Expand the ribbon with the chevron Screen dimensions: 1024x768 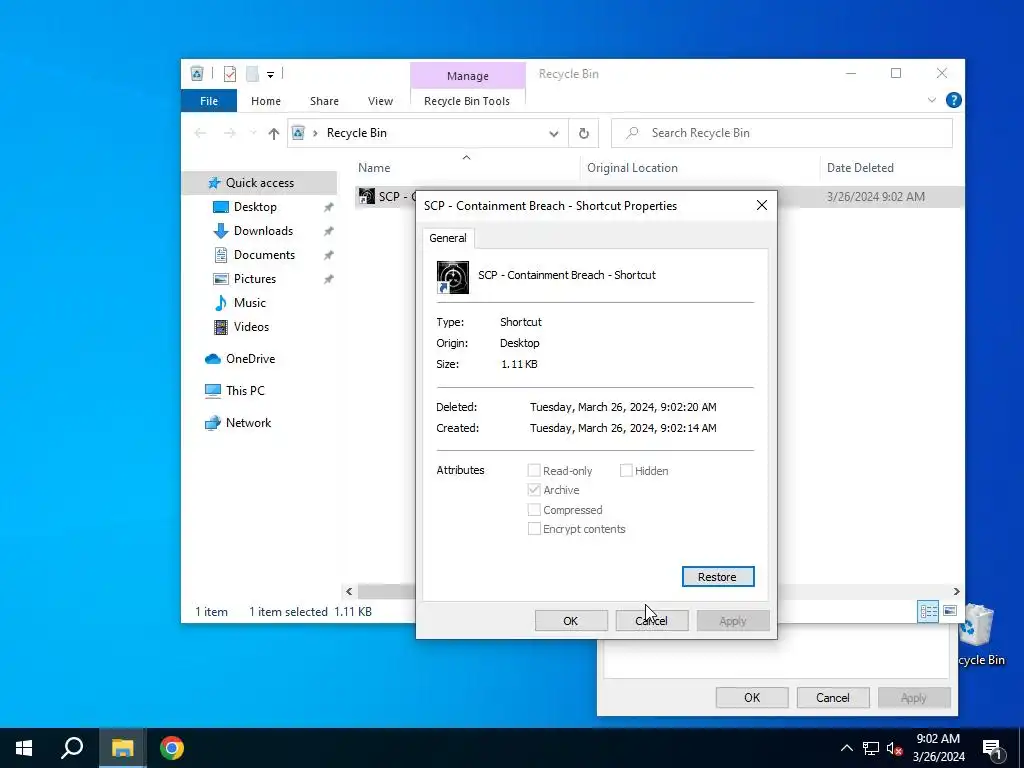[932, 100]
